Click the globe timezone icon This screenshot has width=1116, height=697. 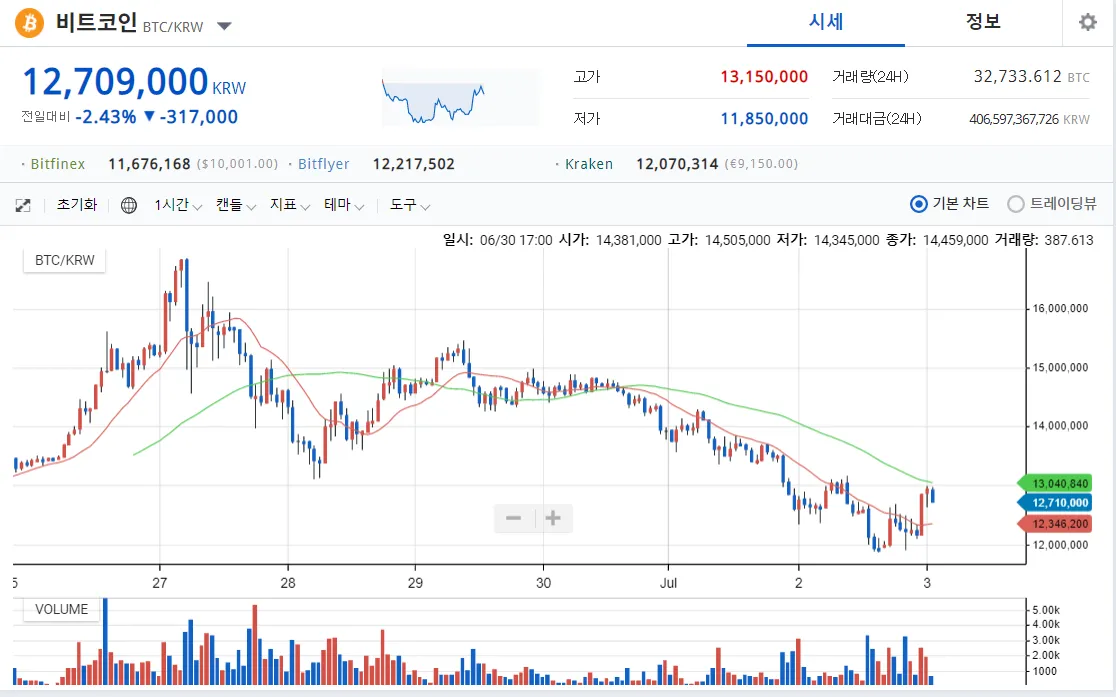(129, 205)
